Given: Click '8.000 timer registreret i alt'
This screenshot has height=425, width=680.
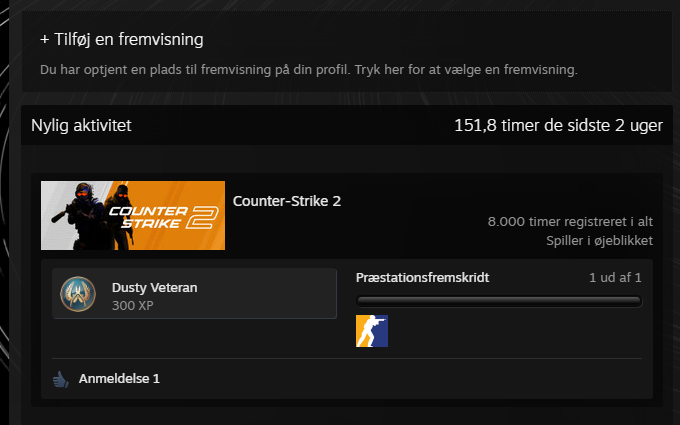Looking at the screenshot, I should (570, 222).
